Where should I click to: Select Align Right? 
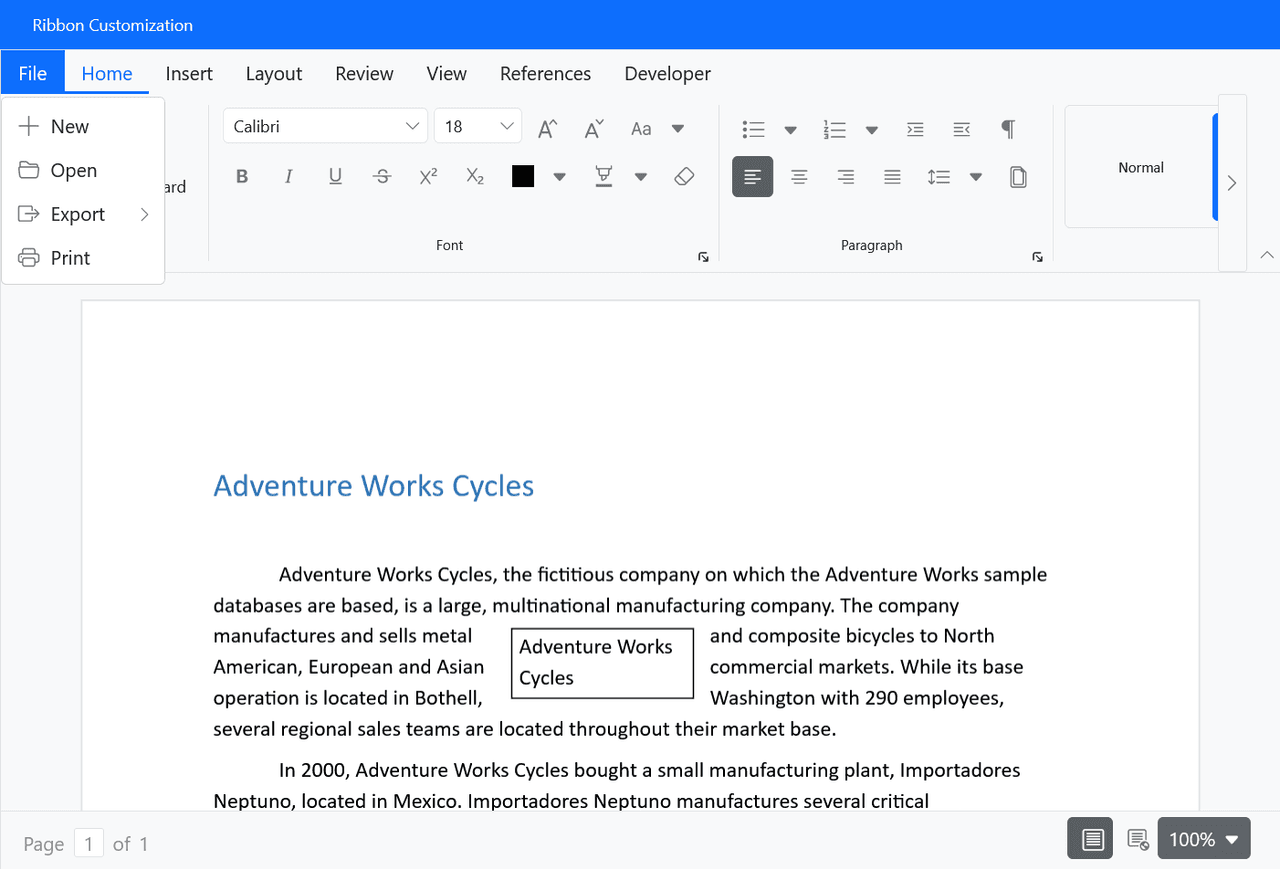pyautogui.click(x=846, y=177)
